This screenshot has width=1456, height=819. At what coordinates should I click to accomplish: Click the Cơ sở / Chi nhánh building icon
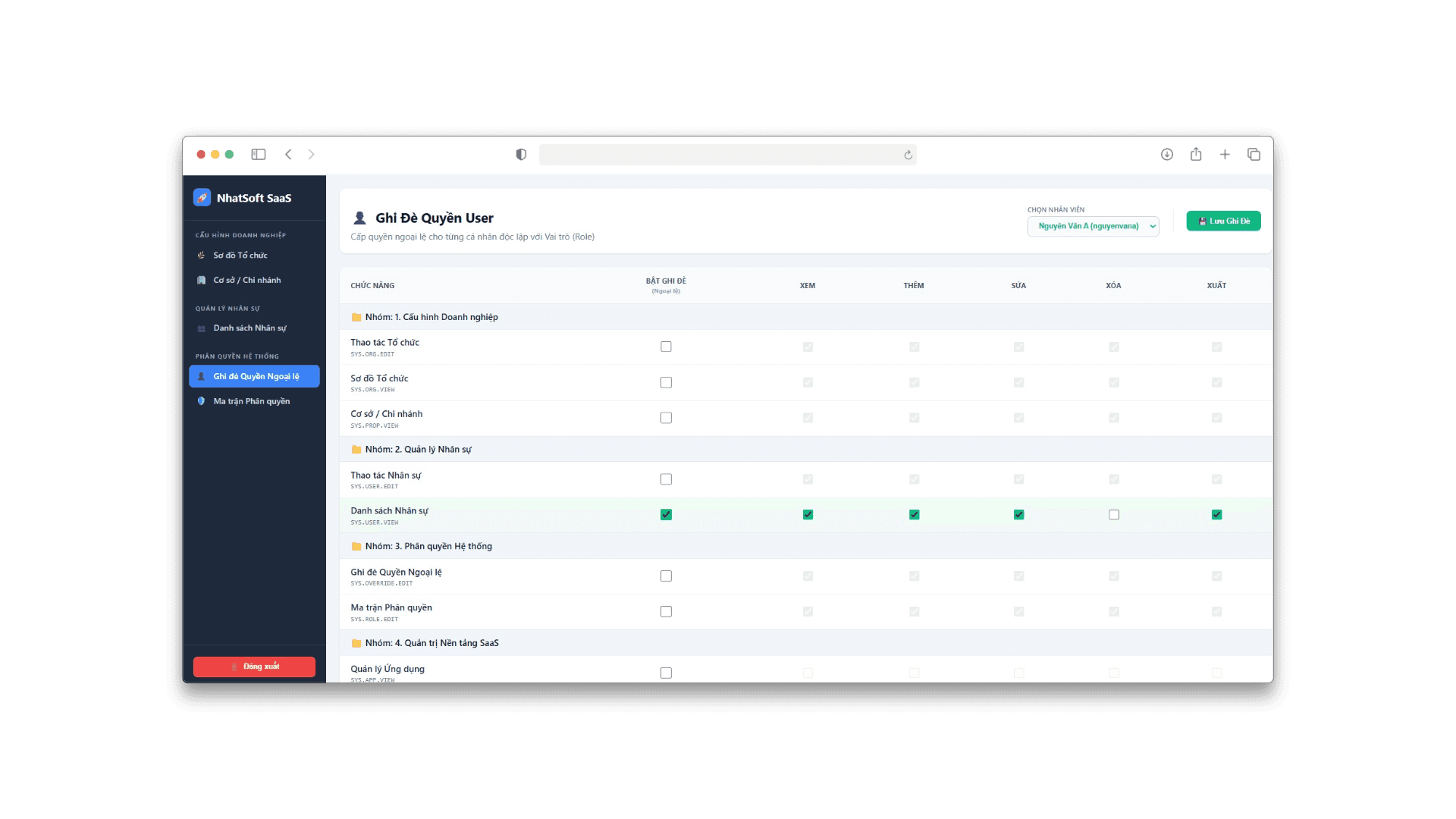point(201,281)
